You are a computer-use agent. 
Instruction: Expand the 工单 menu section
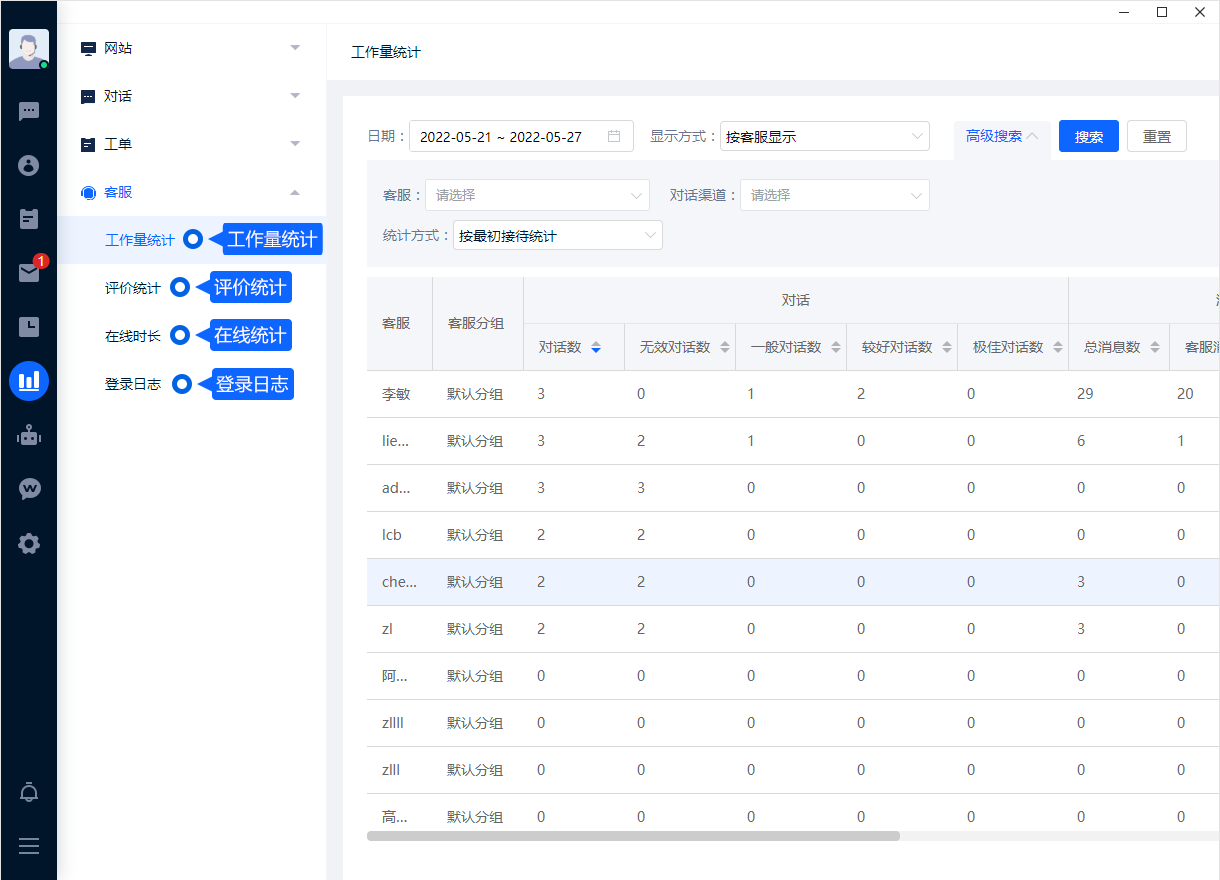point(191,144)
